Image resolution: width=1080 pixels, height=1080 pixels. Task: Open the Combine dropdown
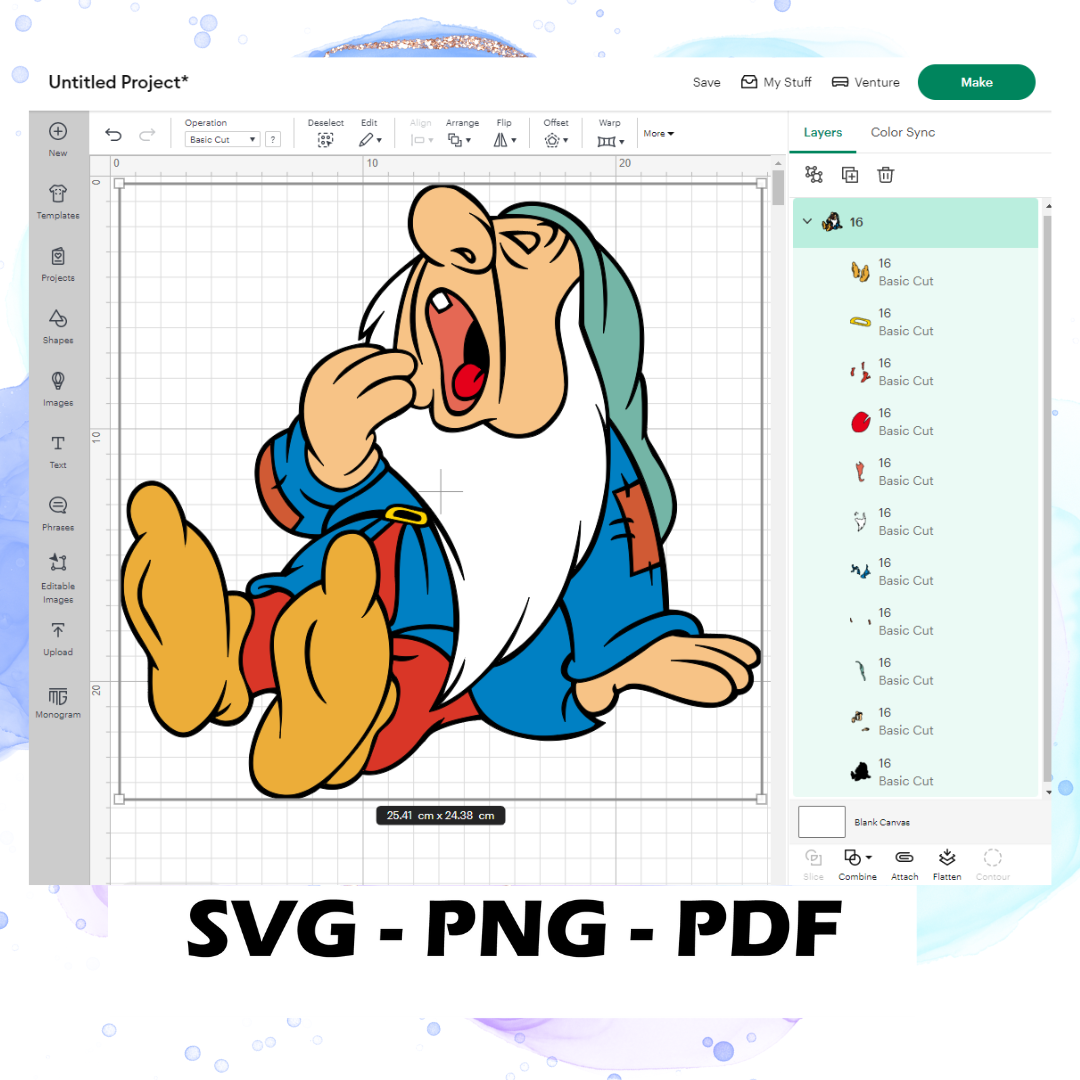tap(858, 864)
